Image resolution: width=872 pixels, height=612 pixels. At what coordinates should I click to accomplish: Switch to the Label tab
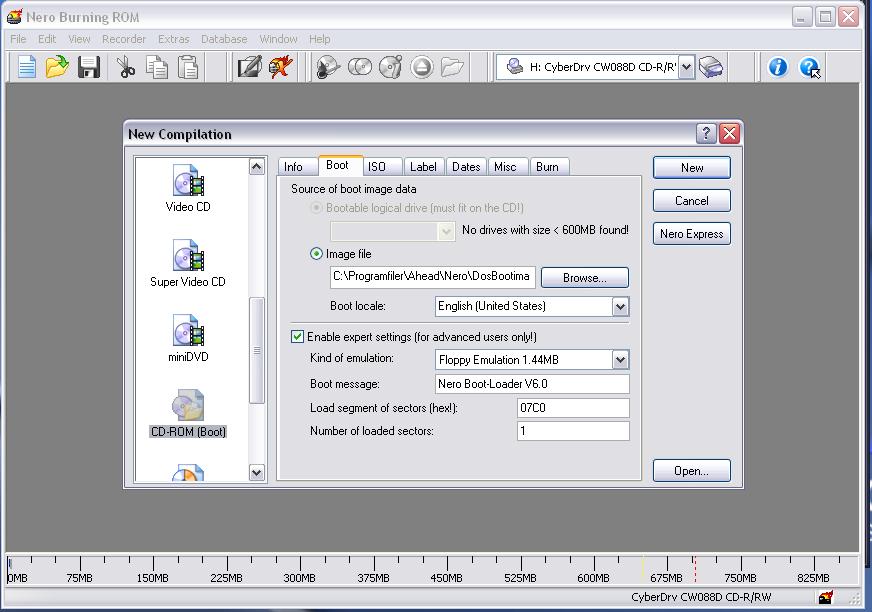[424, 167]
